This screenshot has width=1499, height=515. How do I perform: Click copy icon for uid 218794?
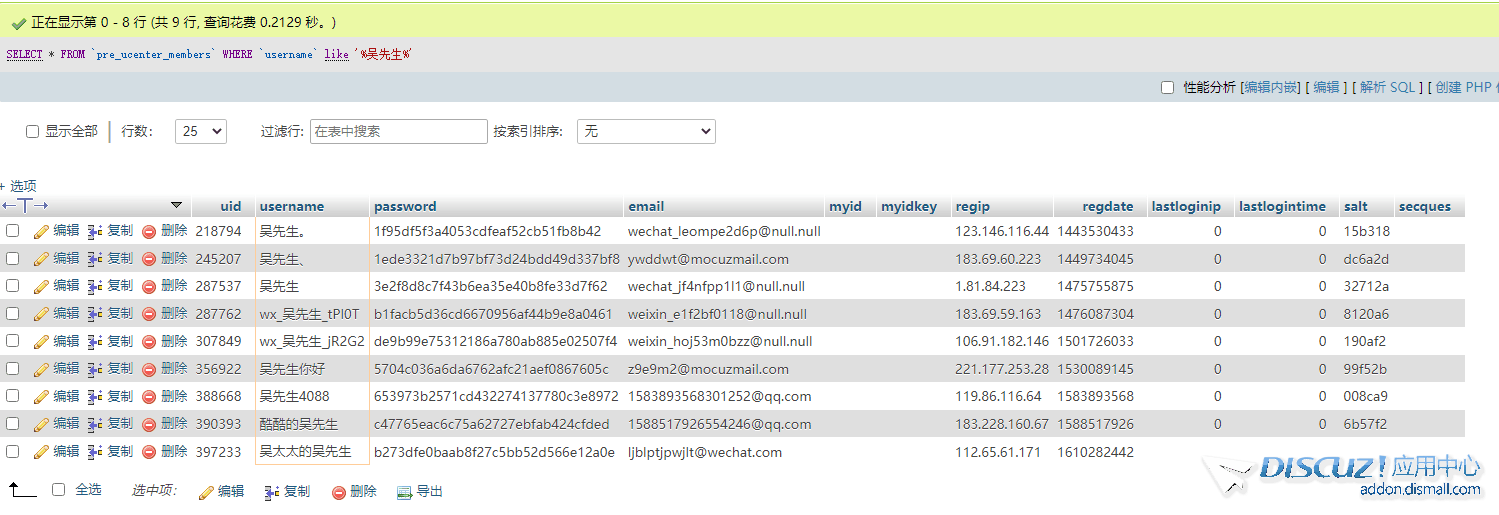pyautogui.click(x=95, y=231)
